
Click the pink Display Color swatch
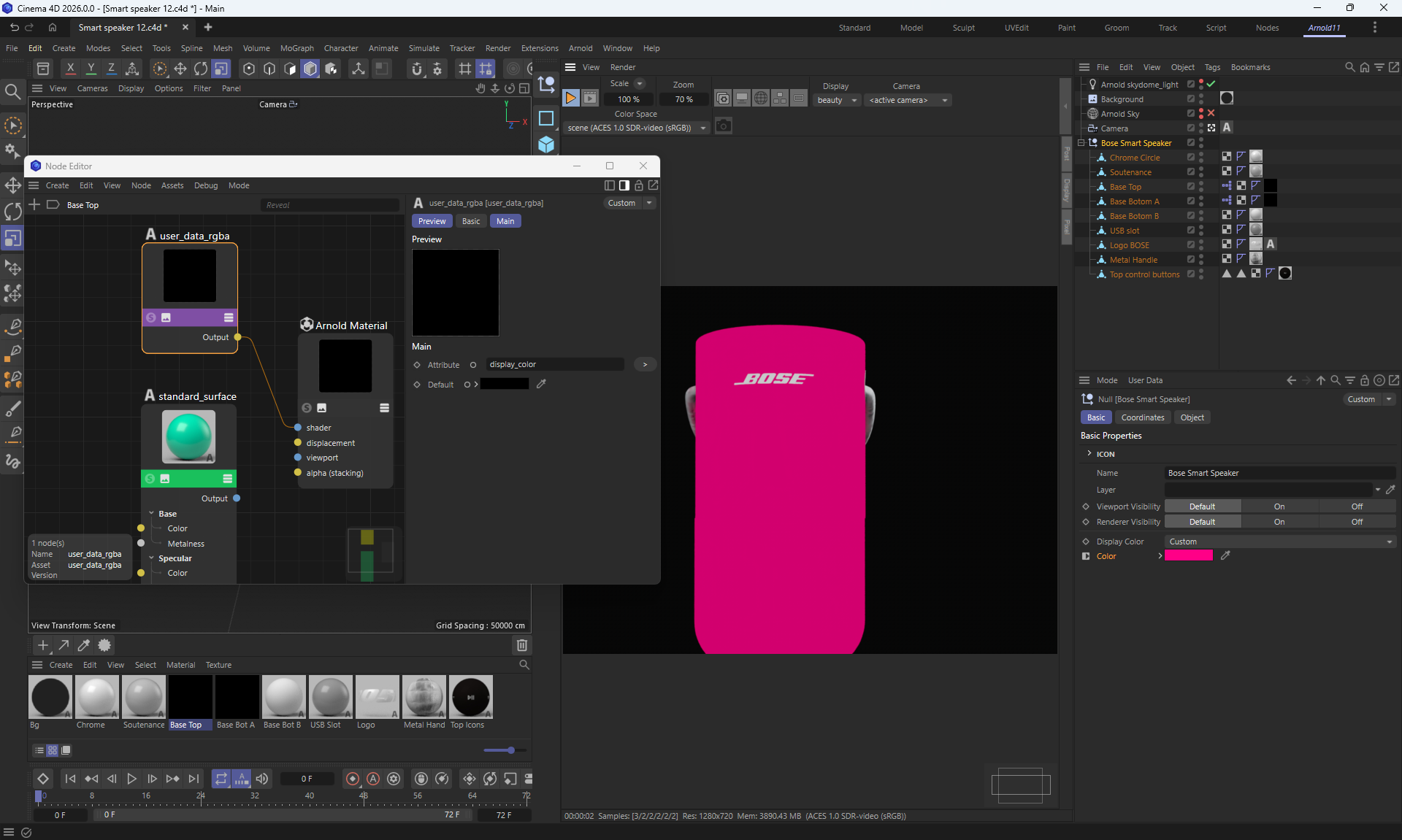[x=1188, y=556]
